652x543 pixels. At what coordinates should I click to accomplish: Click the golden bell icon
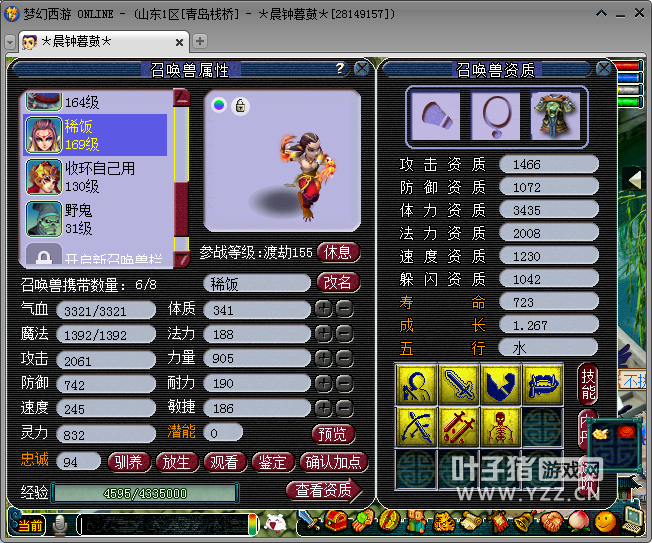[x=525, y=521]
